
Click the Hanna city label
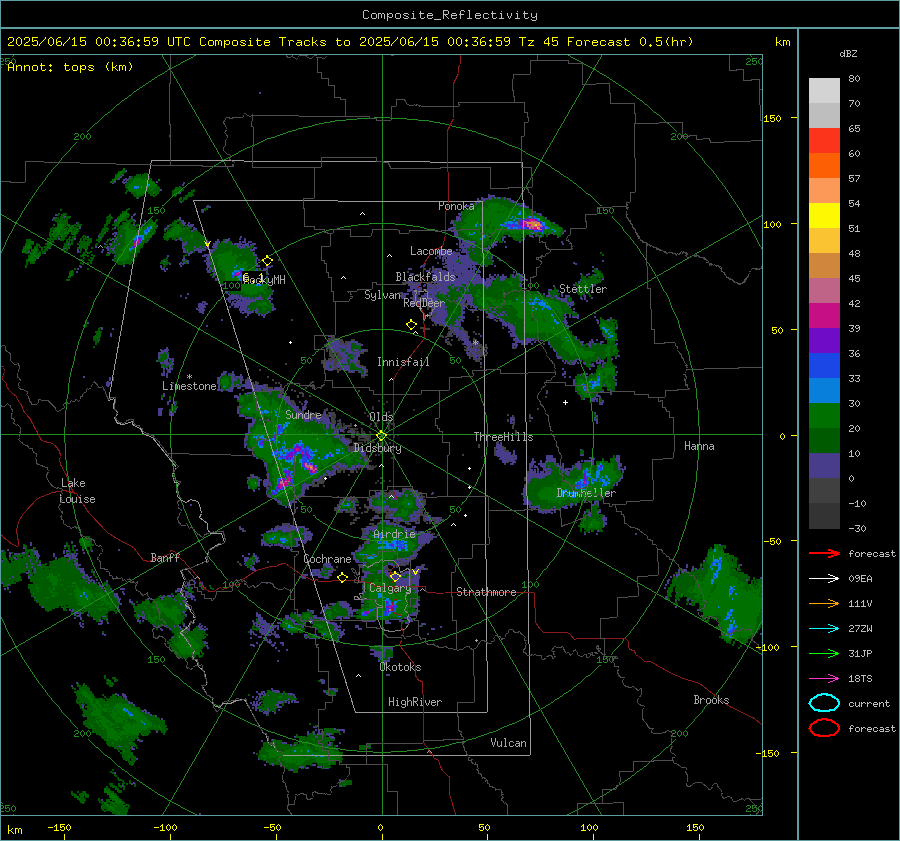pyautogui.click(x=699, y=446)
